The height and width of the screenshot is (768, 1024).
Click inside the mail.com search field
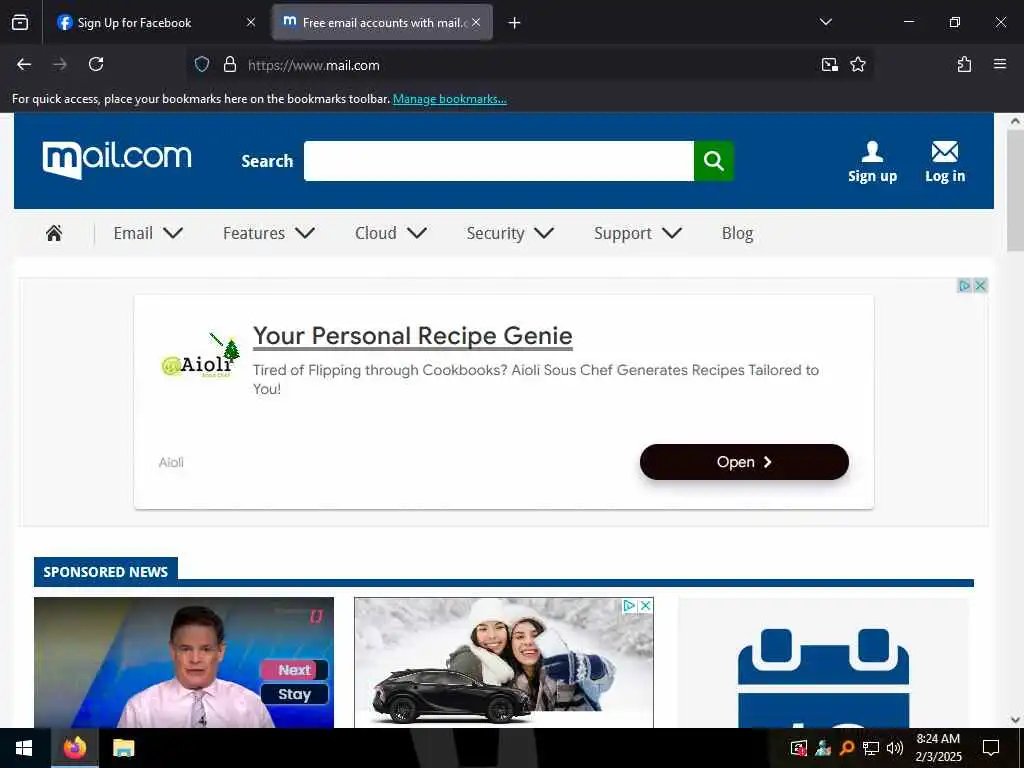(x=499, y=161)
